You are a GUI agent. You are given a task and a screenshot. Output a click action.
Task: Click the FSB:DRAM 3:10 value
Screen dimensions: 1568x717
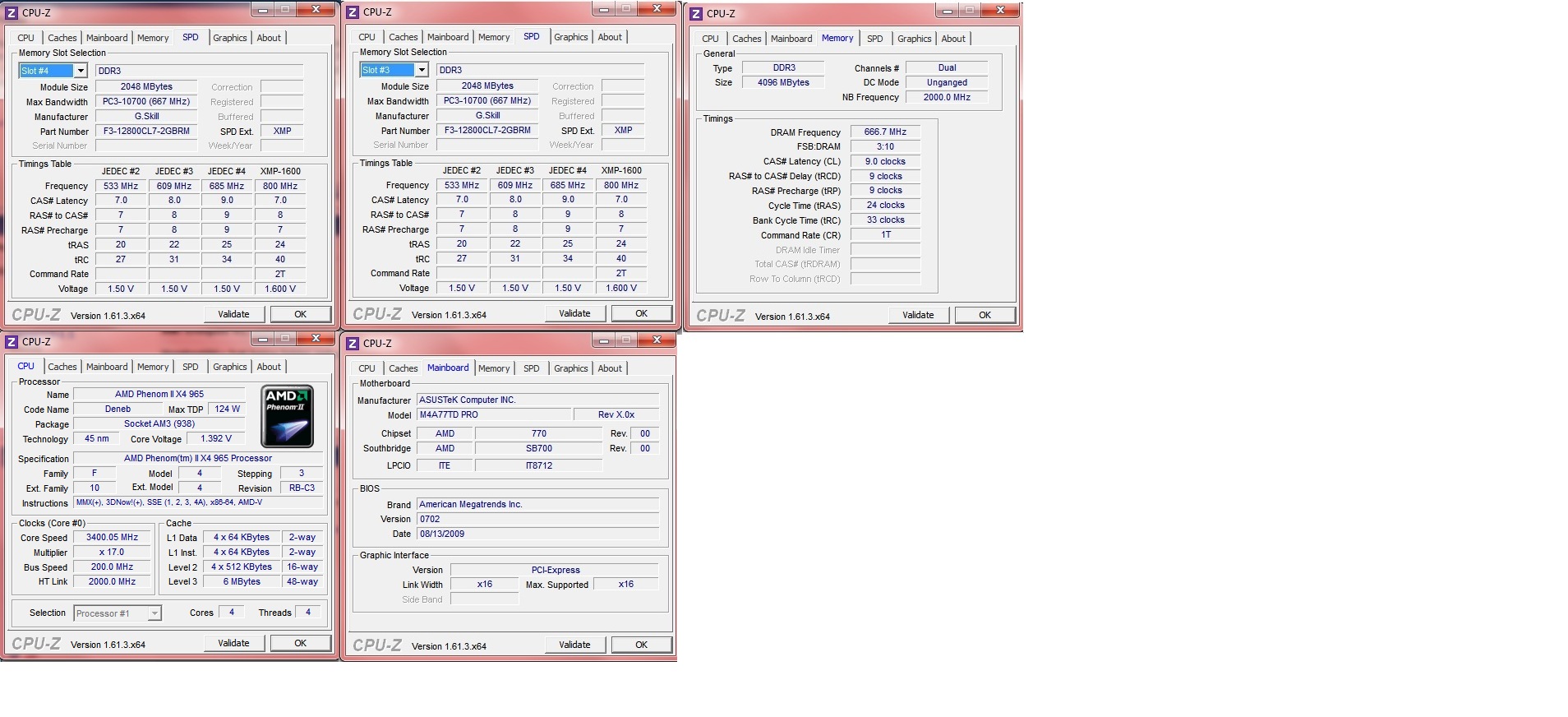[x=885, y=146]
